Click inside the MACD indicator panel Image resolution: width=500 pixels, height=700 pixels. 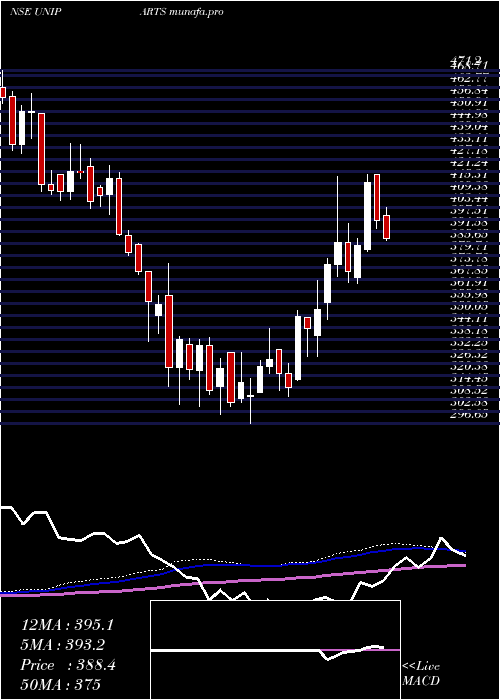tap(275, 650)
